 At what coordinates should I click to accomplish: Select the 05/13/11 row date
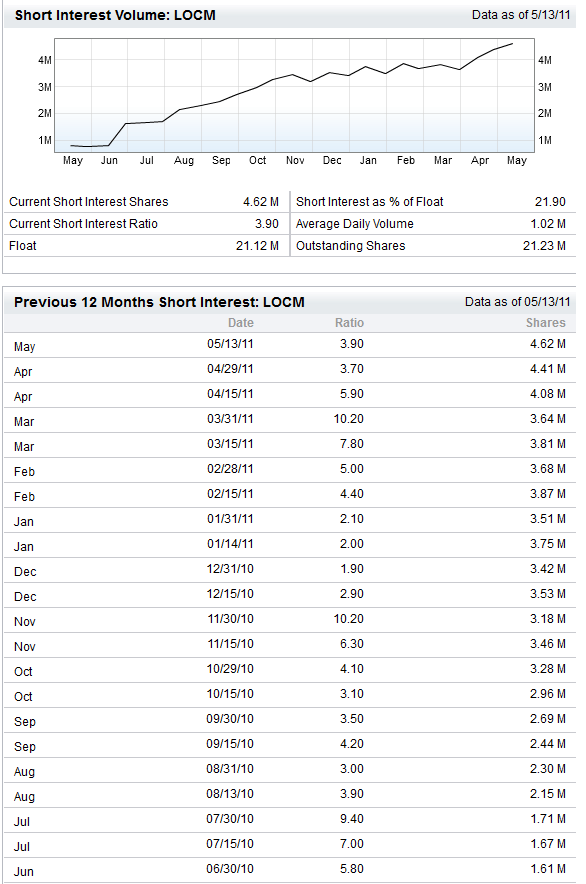(x=230, y=344)
